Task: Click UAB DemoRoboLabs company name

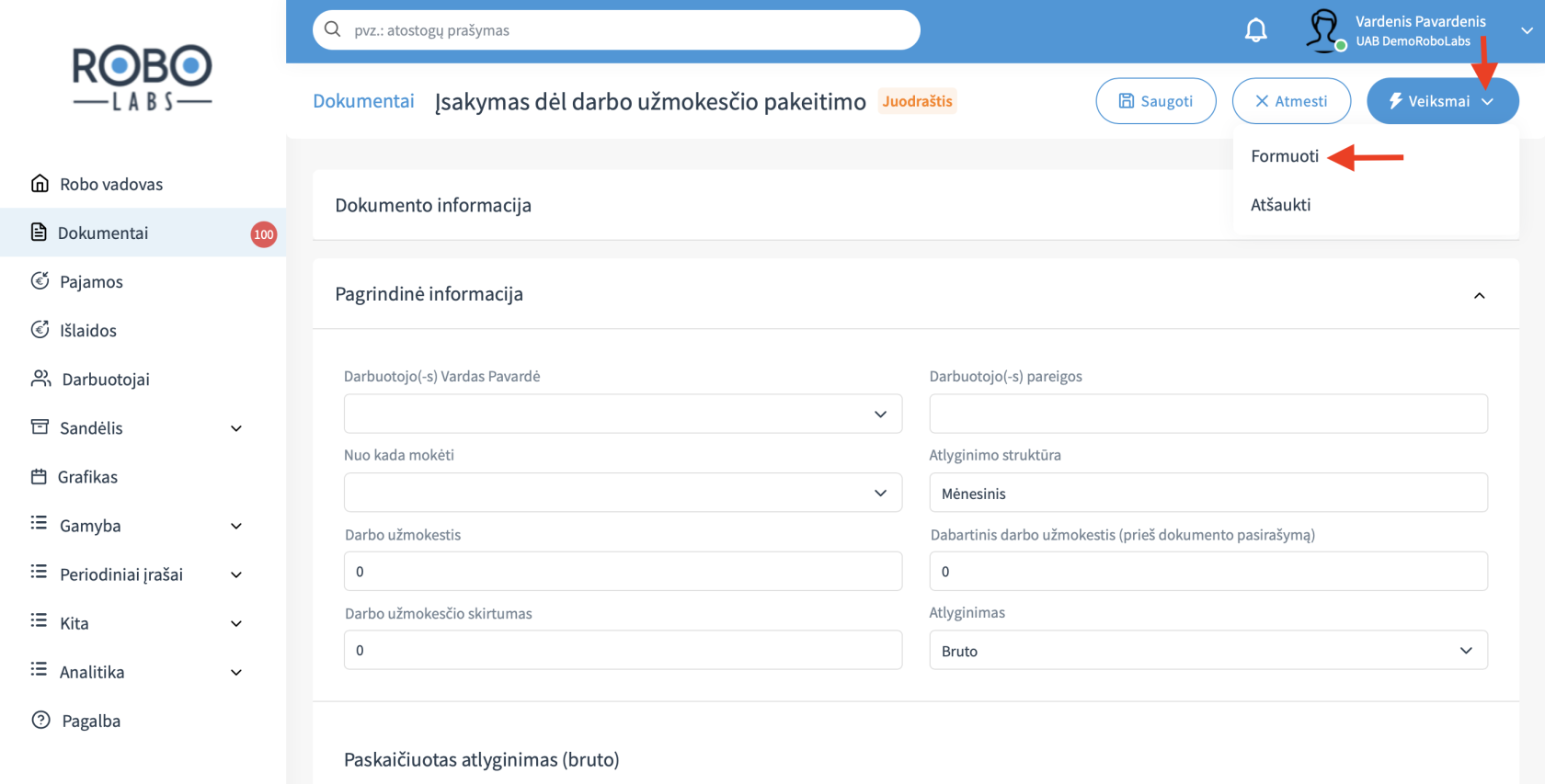Action: [1413, 41]
